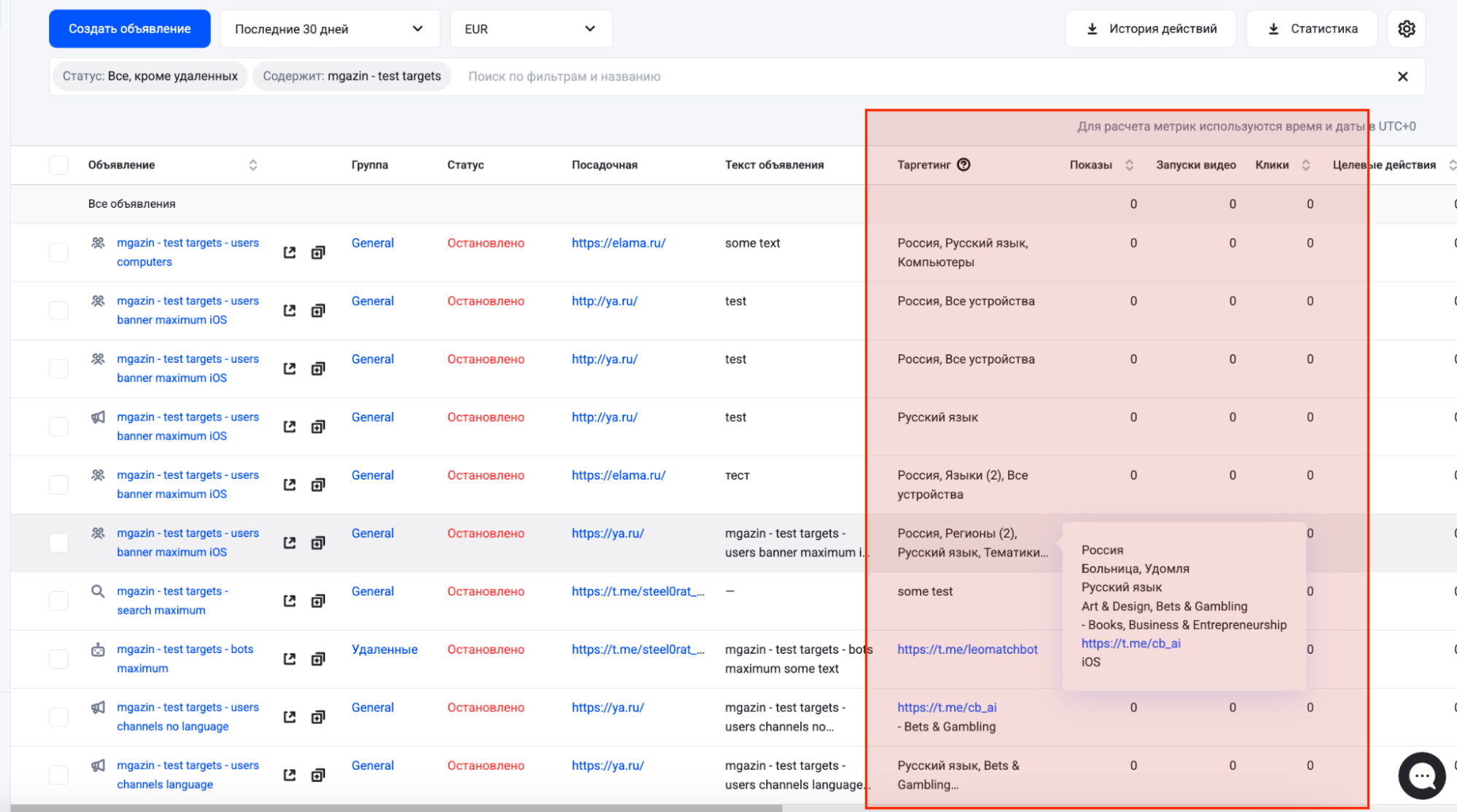Click external link icon for bots maximum ad
The image size is (1457, 812).
(289, 659)
